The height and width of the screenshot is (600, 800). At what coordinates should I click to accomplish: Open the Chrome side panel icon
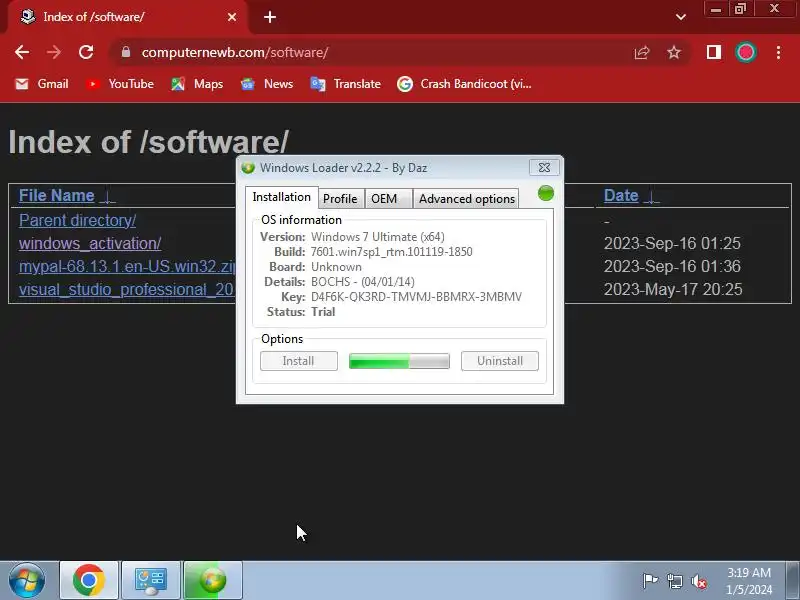[714, 52]
